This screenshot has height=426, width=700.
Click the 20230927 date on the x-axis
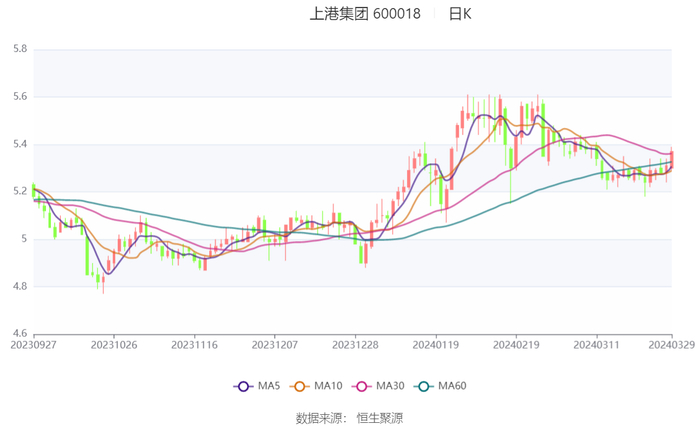(x=34, y=345)
